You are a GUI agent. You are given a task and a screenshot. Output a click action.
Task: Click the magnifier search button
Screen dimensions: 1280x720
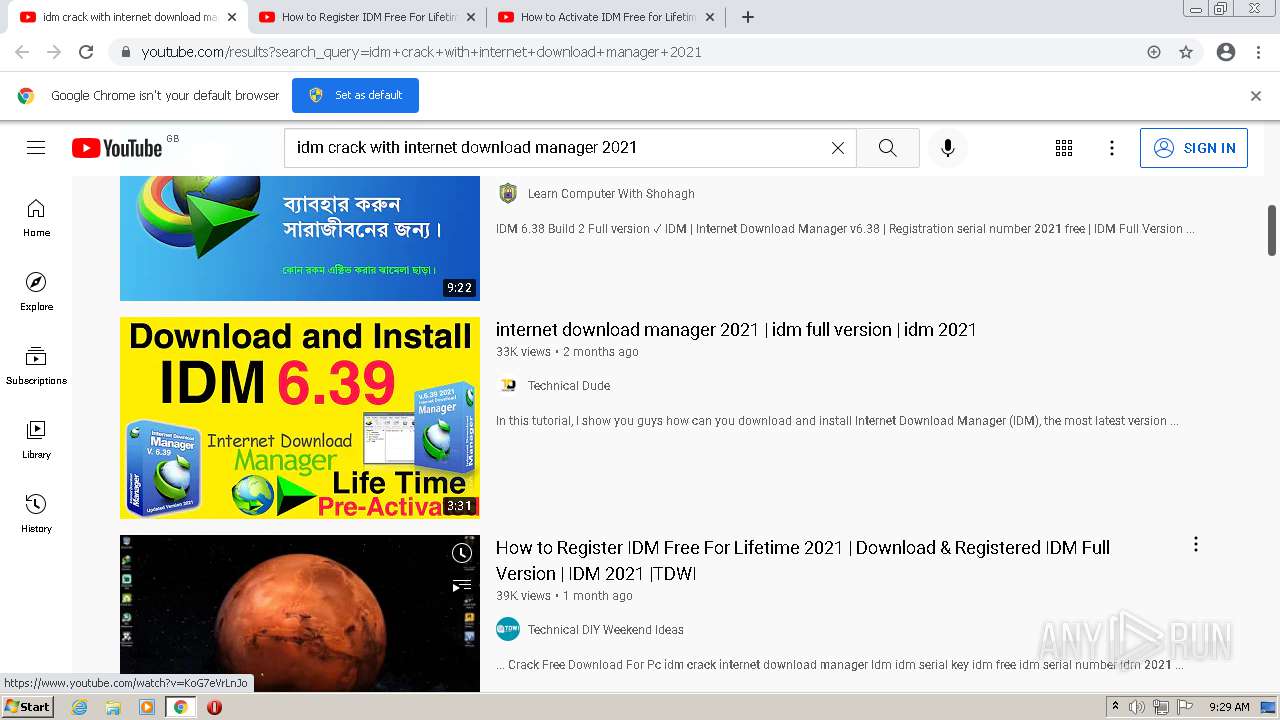[888, 148]
